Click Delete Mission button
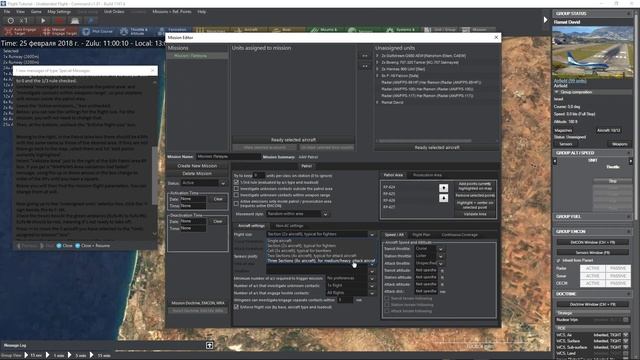The image size is (640, 360). [197, 173]
